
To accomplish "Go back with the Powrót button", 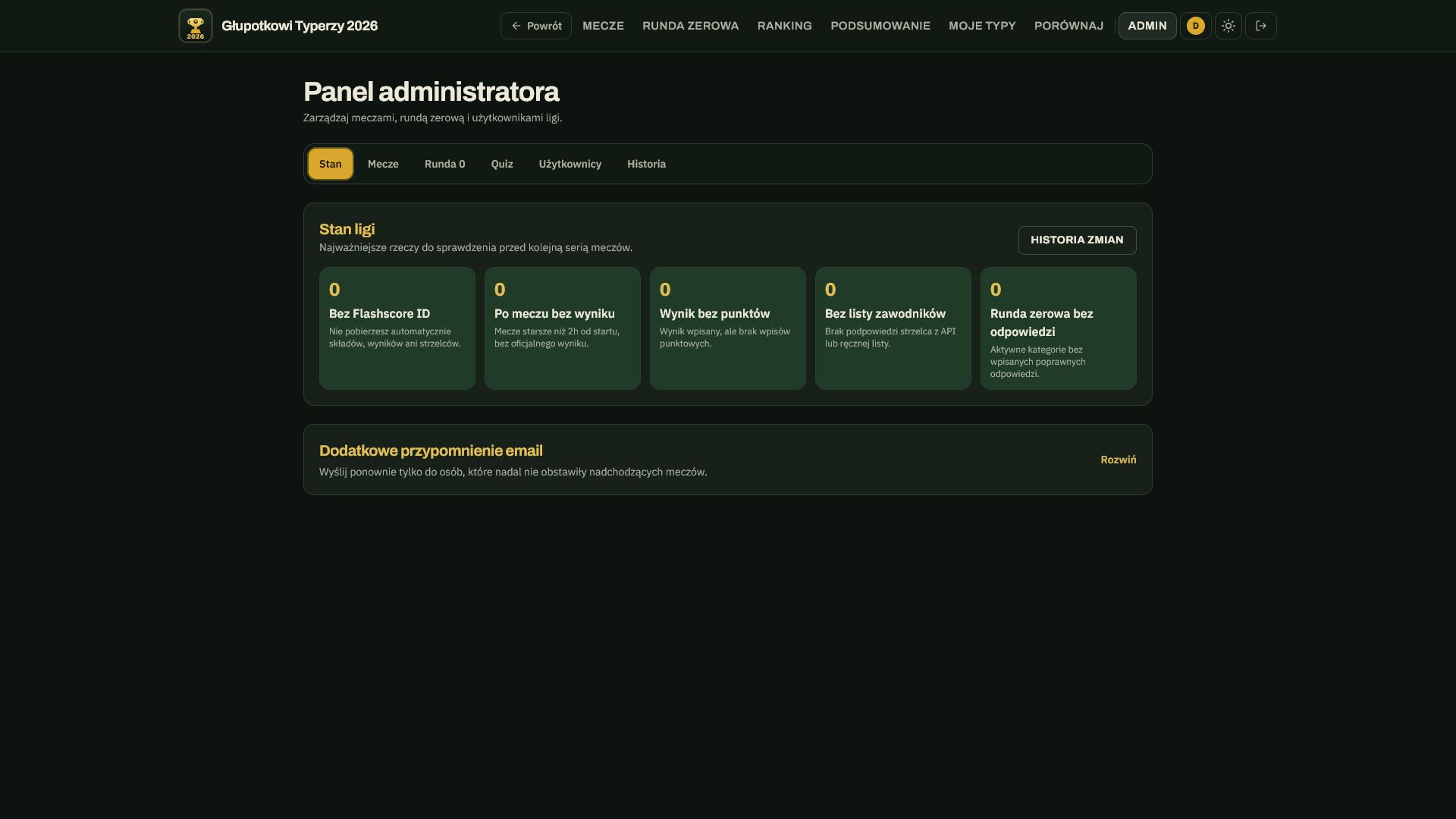I will coord(536,26).
